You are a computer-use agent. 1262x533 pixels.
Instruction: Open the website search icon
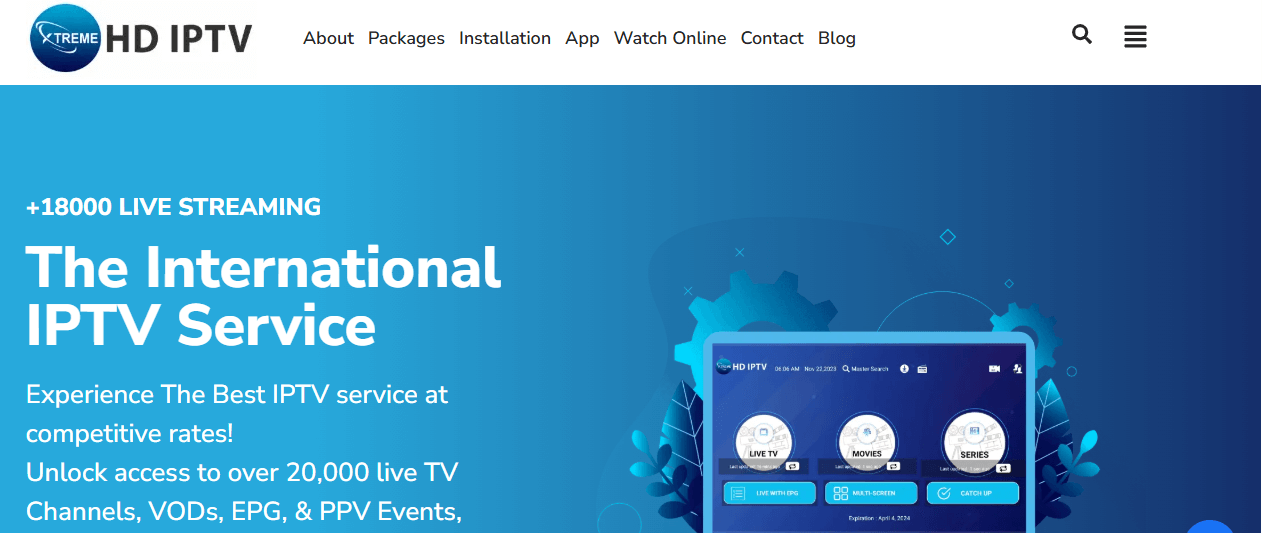click(x=1081, y=35)
